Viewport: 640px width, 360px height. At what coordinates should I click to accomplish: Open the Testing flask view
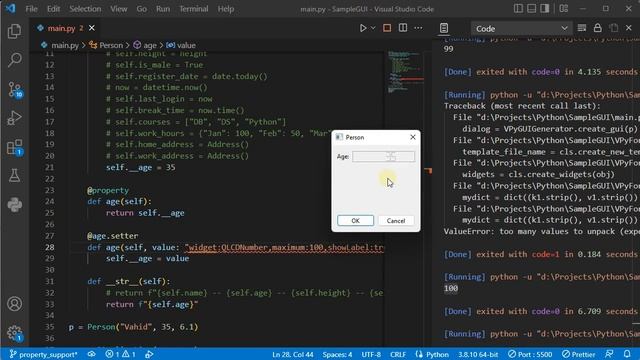click(x=14, y=176)
